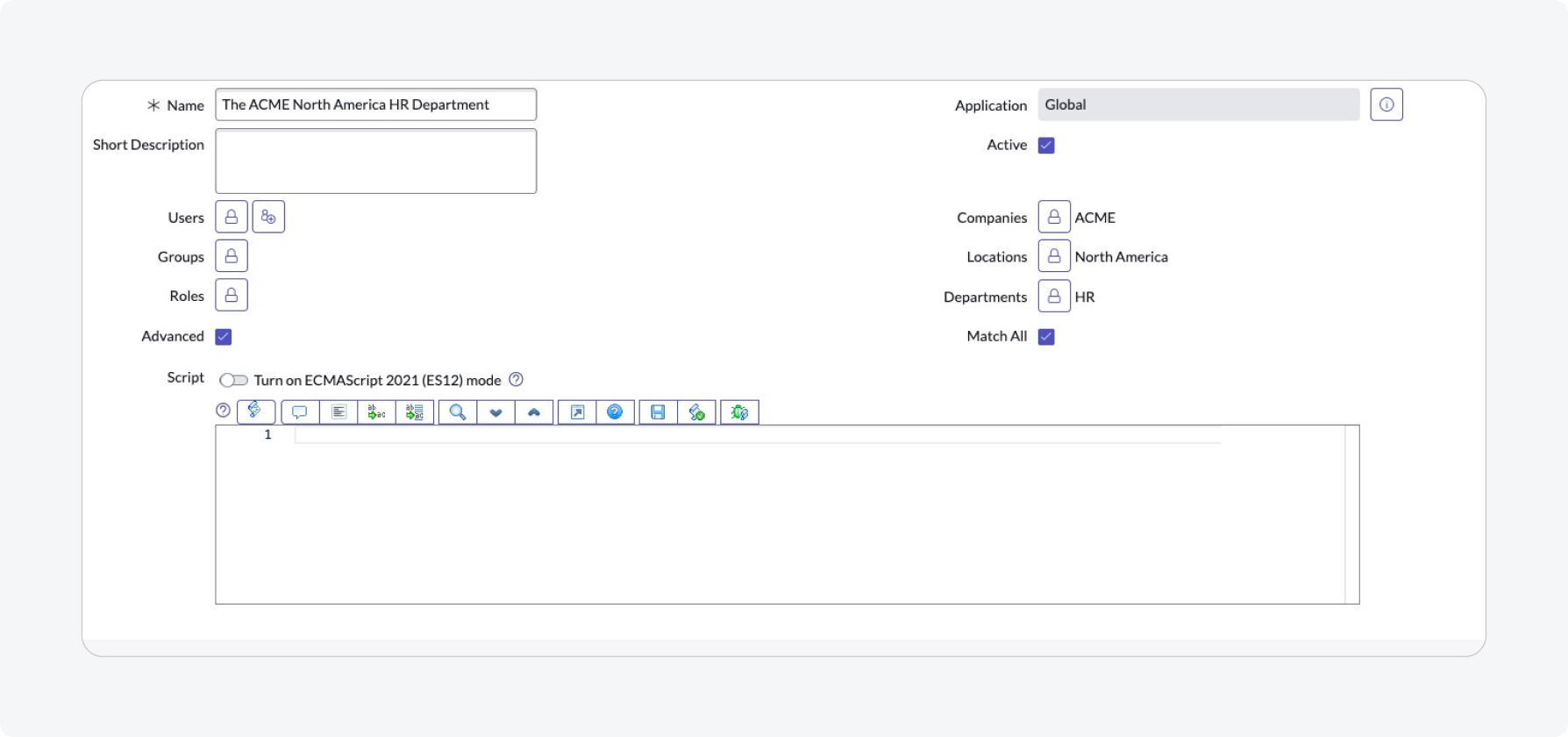Click the HR department value

pyautogui.click(x=1085, y=297)
